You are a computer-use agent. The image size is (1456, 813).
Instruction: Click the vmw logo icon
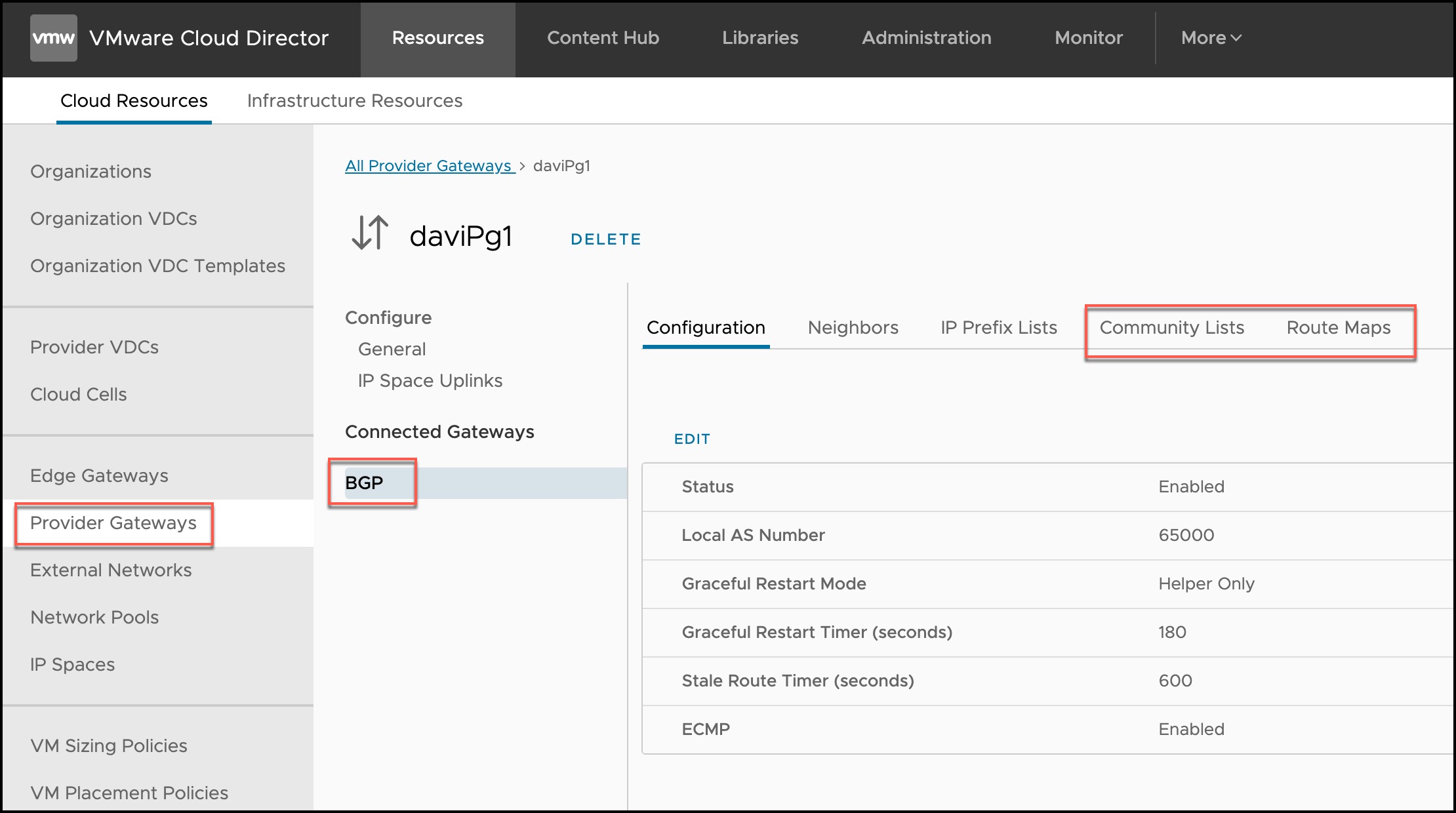[x=53, y=38]
